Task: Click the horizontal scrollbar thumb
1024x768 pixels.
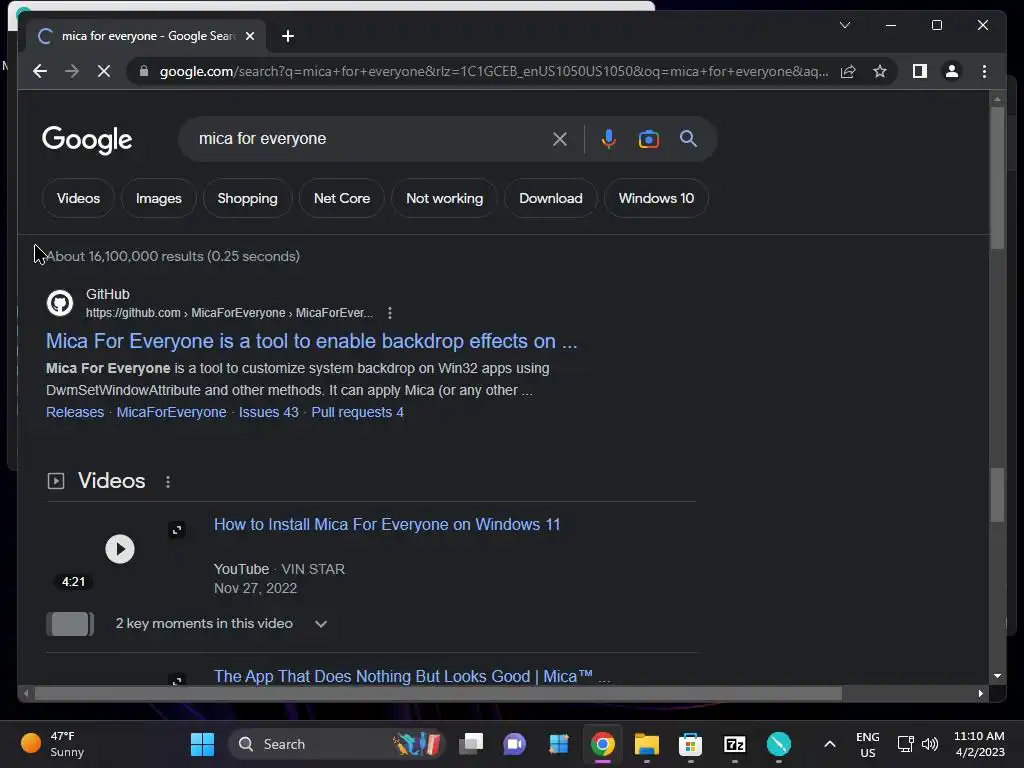Action: point(438,694)
